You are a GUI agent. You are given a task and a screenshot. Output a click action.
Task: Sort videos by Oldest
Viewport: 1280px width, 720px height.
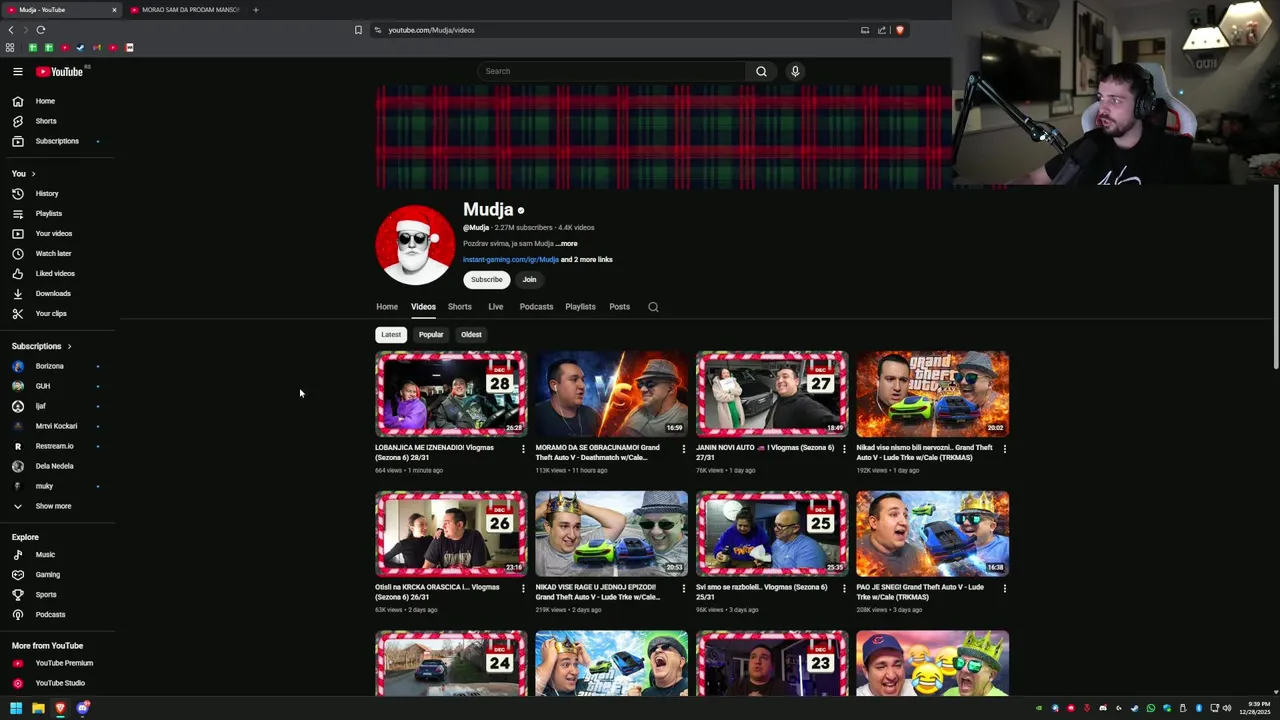(x=471, y=335)
